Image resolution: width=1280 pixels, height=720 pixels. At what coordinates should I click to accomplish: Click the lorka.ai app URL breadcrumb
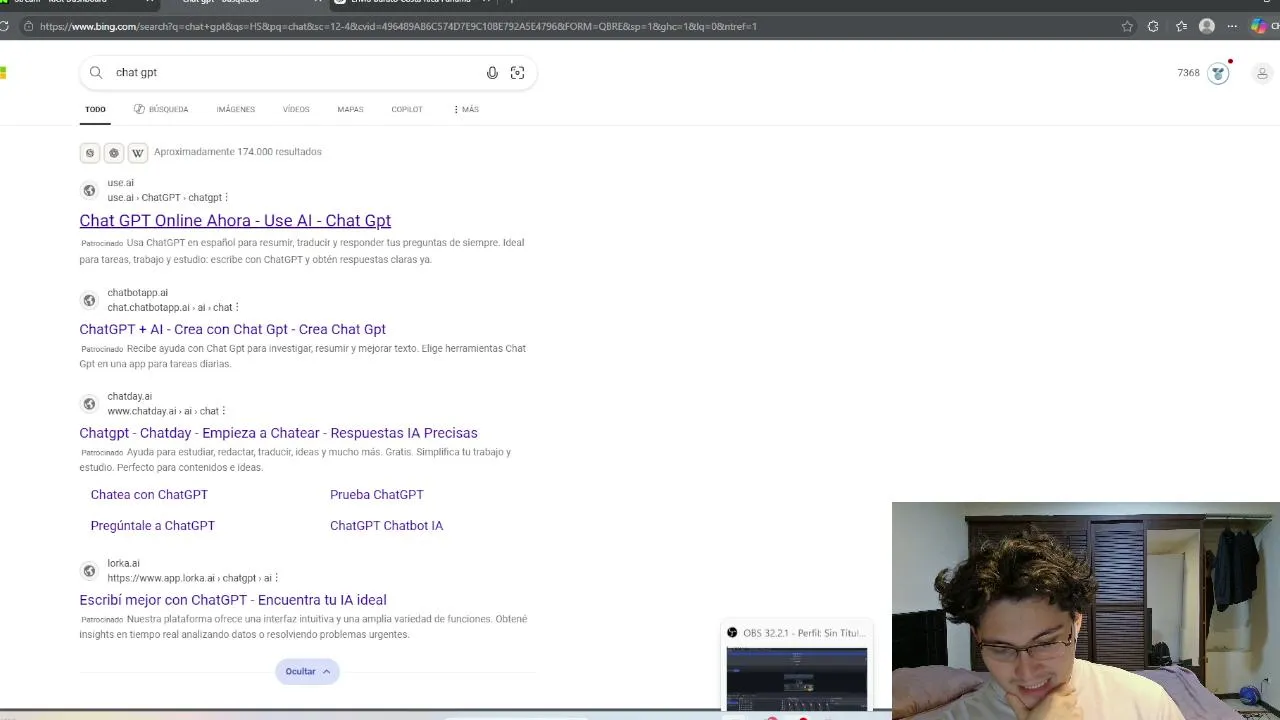(x=189, y=578)
